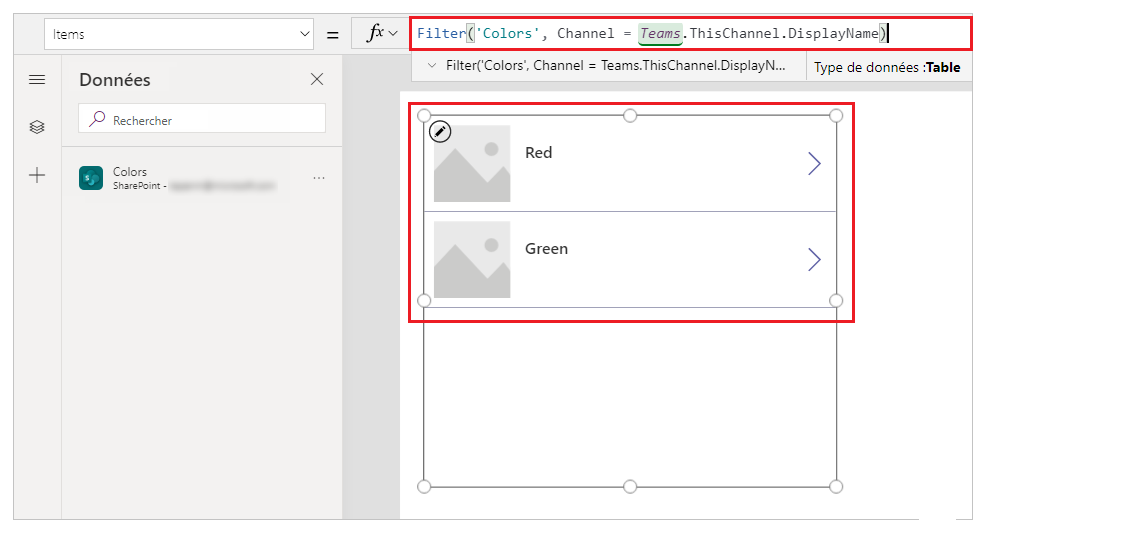The height and width of the screenshot is (533, 1130).
Task: Open the Items property dropdown
Action: pos(179,34)
